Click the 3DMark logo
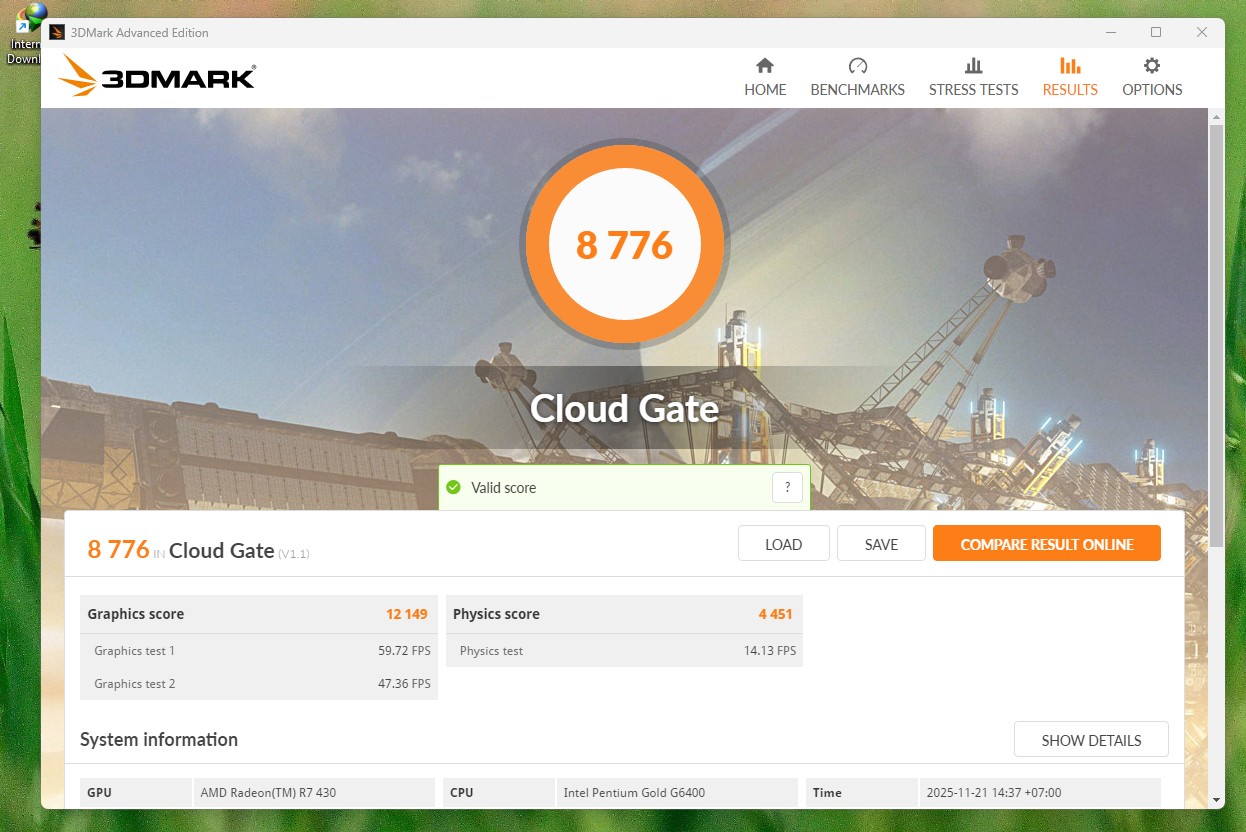The image size is (1246, 832). (x=157, y=76)
